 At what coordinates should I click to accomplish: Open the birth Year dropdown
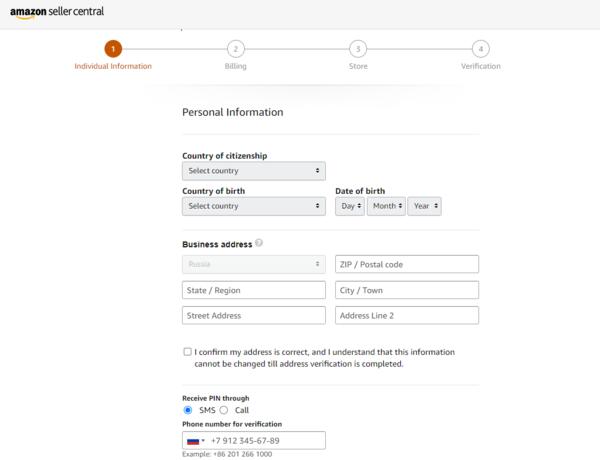tap(426, 206)
